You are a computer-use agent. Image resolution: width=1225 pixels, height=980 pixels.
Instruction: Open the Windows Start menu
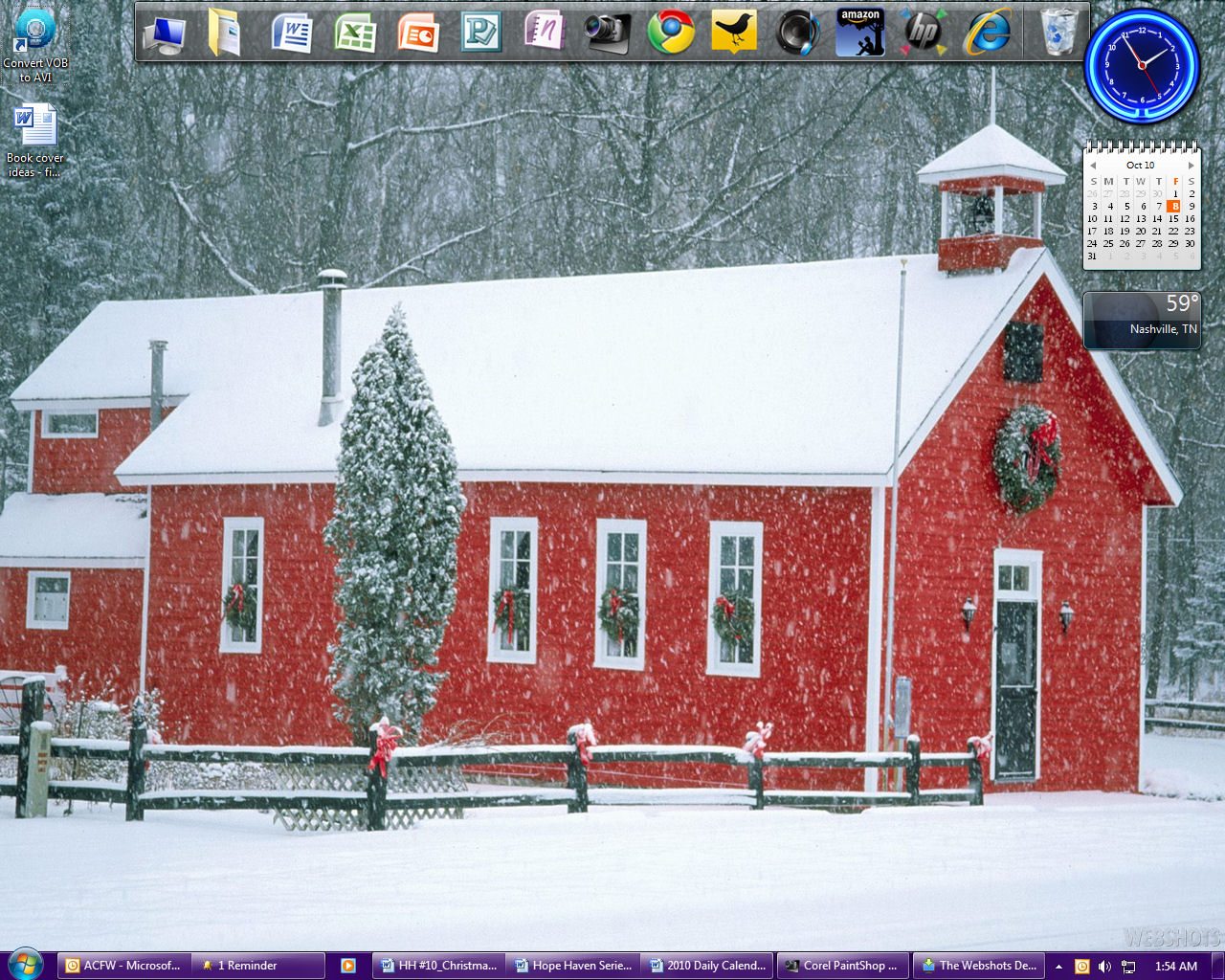pyautogui.click(x=25, y=963)
